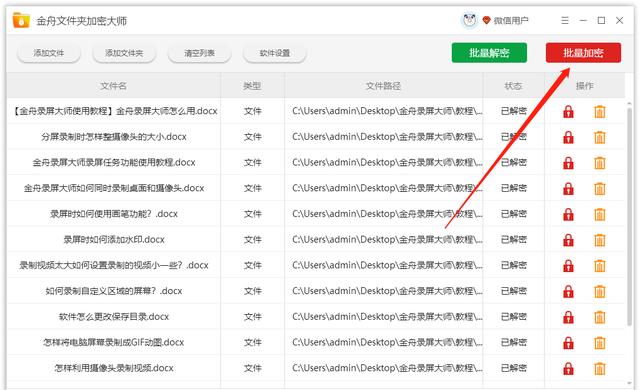Click the 添加文件 button
This screenshot has width=640, height=390.
(49, 53)
